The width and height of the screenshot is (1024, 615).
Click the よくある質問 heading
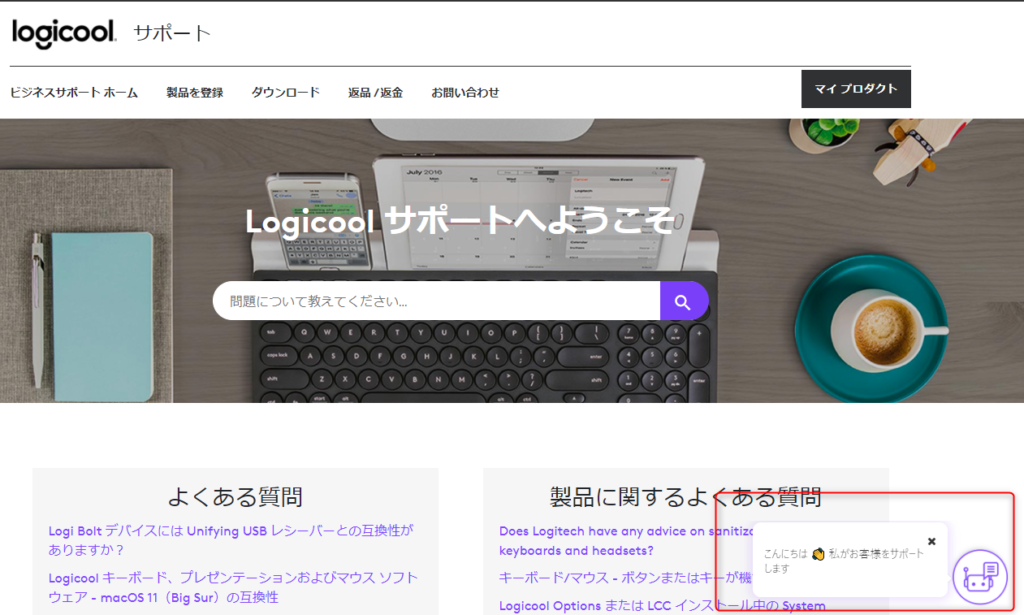pyautogui.click(x=235, y=497)
